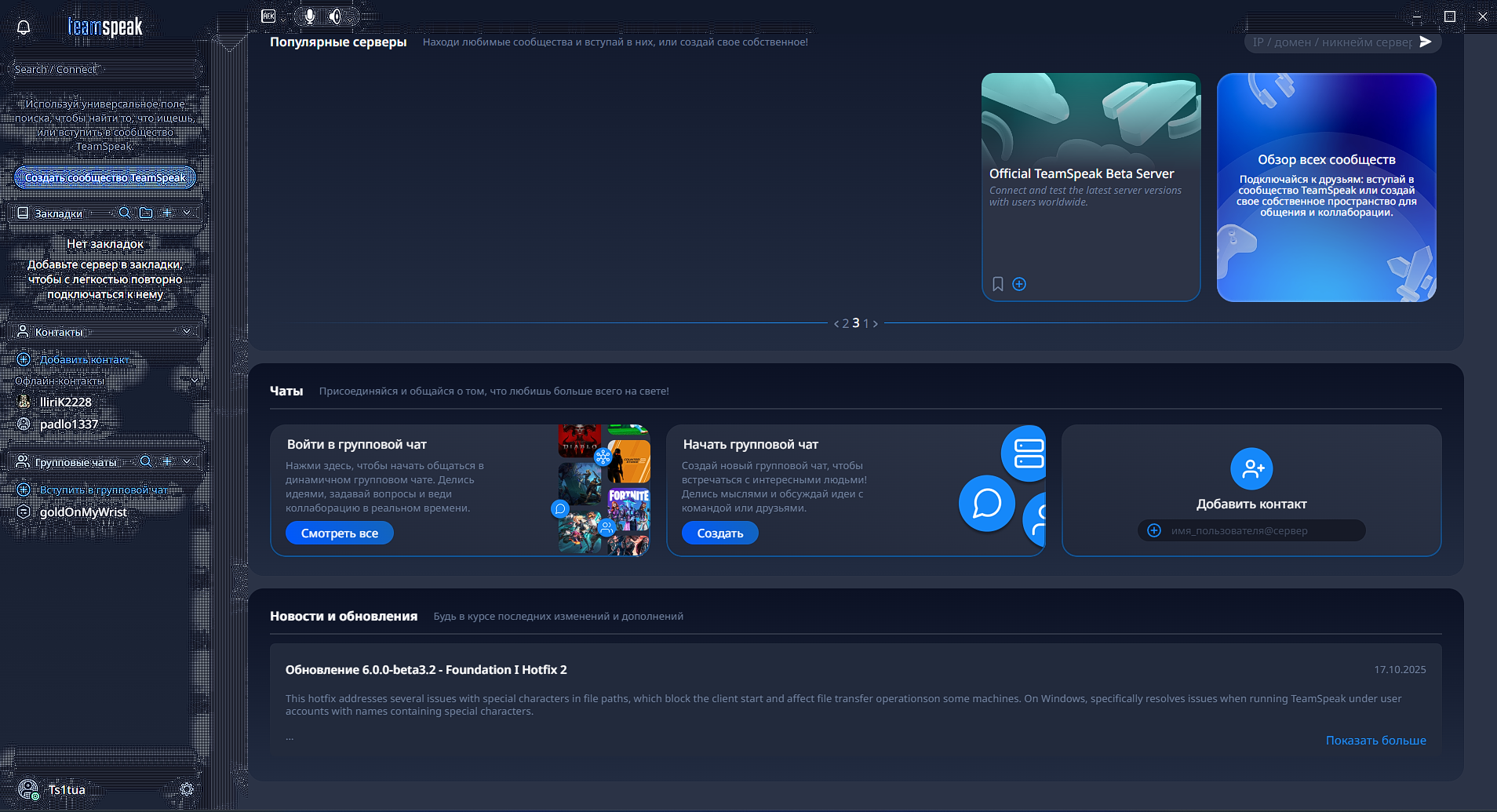Click the Смотреть все button
This screenshot has height=812, width=1497.
pyautogui.click(x=340, y=533)
